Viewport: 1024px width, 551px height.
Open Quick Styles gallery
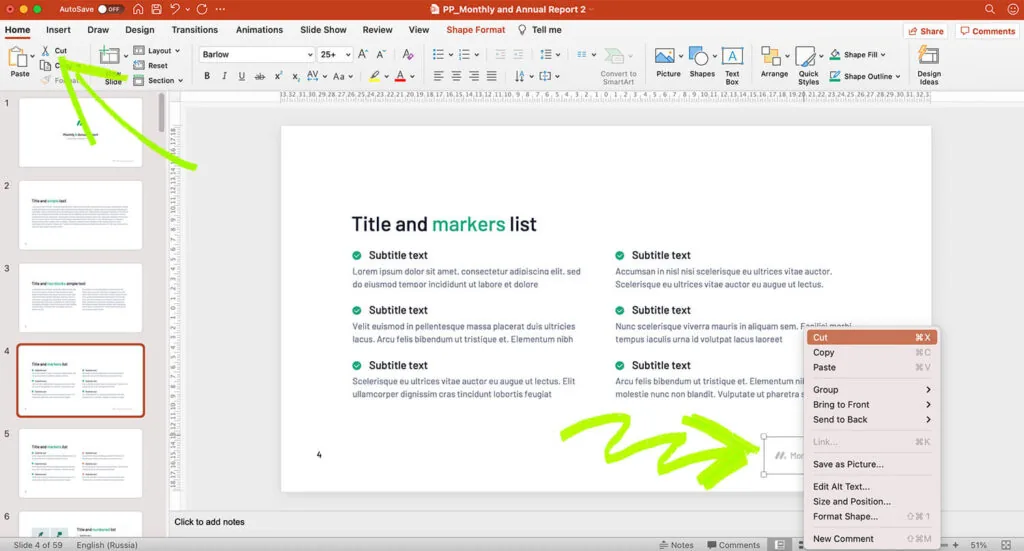pyautogui.click(x=808, y=66)
